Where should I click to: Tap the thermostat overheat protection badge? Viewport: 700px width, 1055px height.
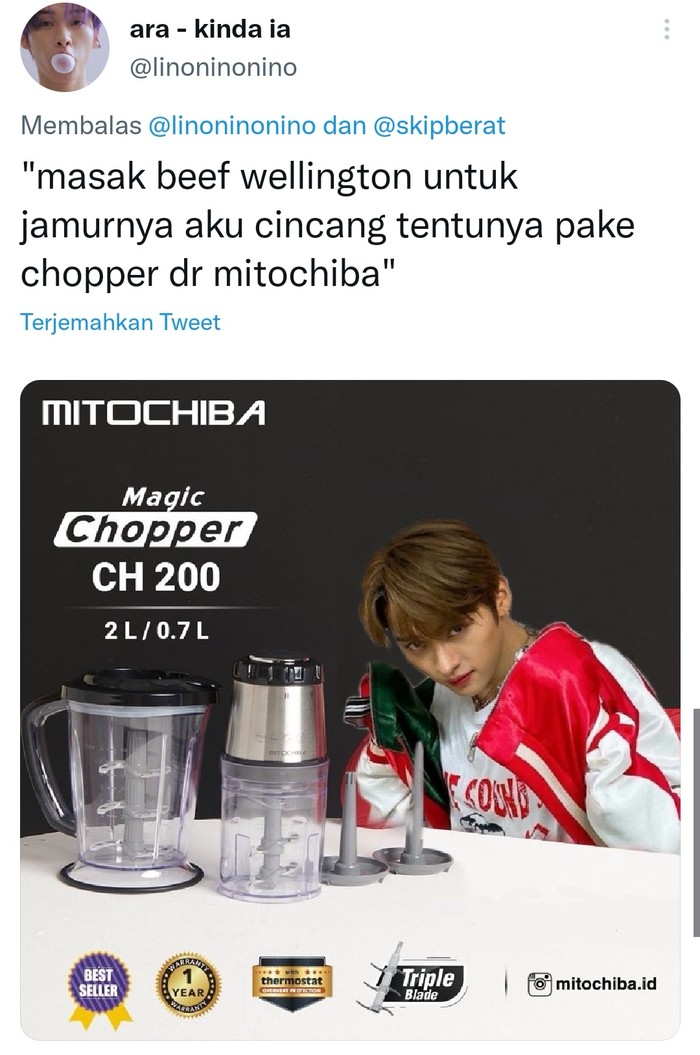pyautogui.click(x=292, y=983)
